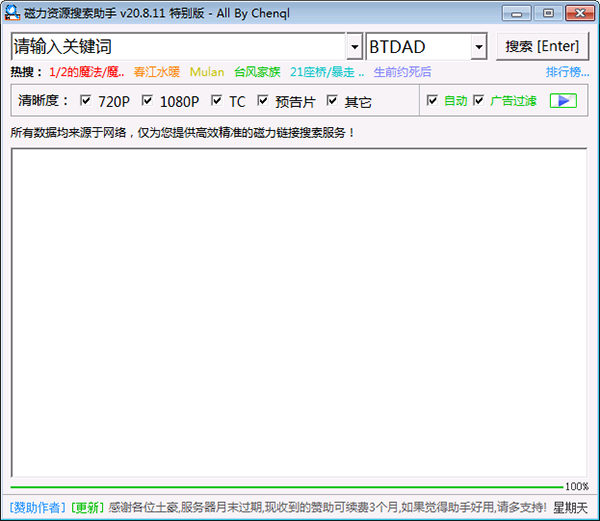This screenshot has width=600, height=521.
Task: Click the 星期天 weekday status text
Action: (570, 508)
